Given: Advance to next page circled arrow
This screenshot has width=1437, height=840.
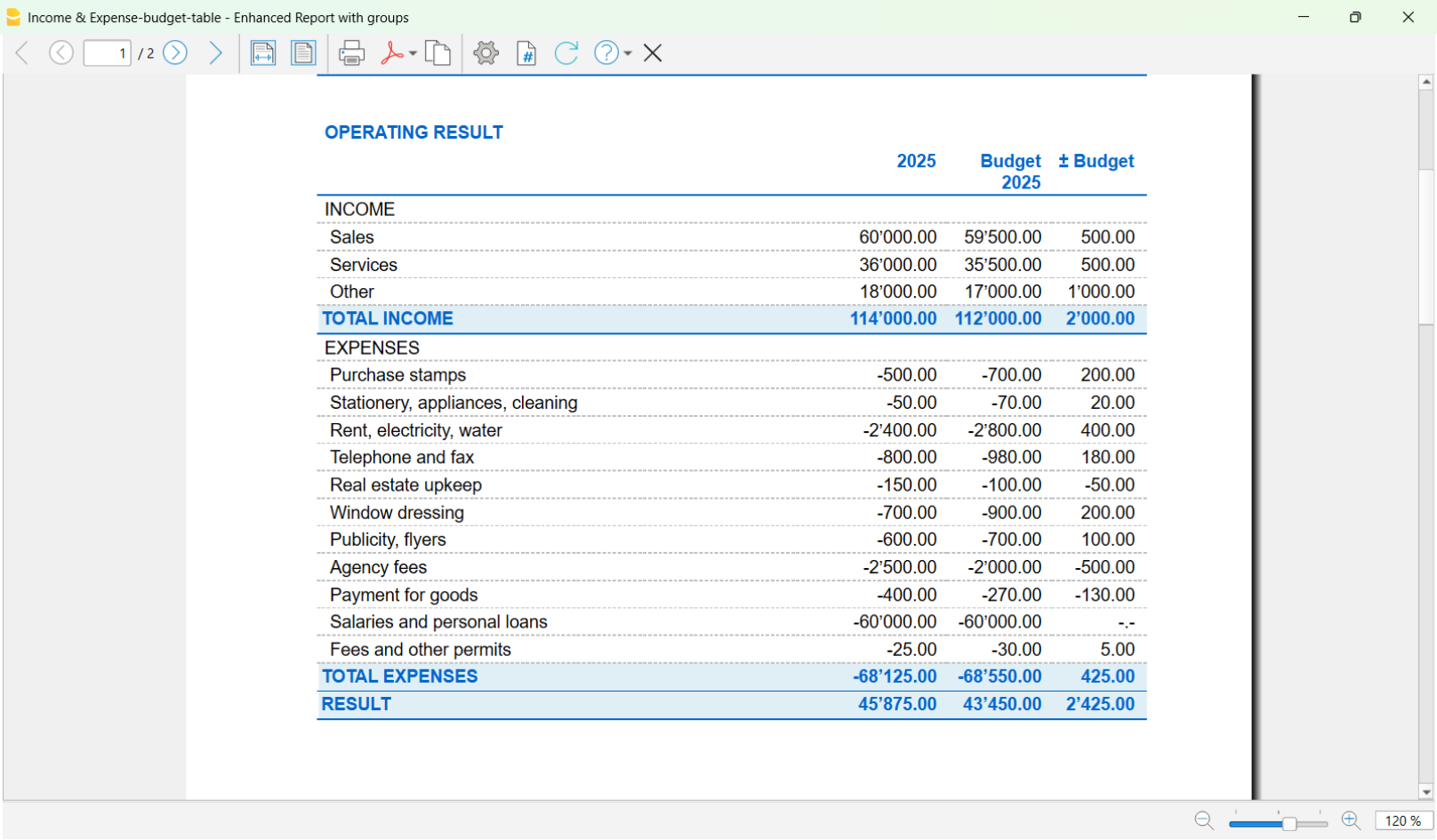Looking at the screenshot, I should pyautogui.click(x=175, y=53).
